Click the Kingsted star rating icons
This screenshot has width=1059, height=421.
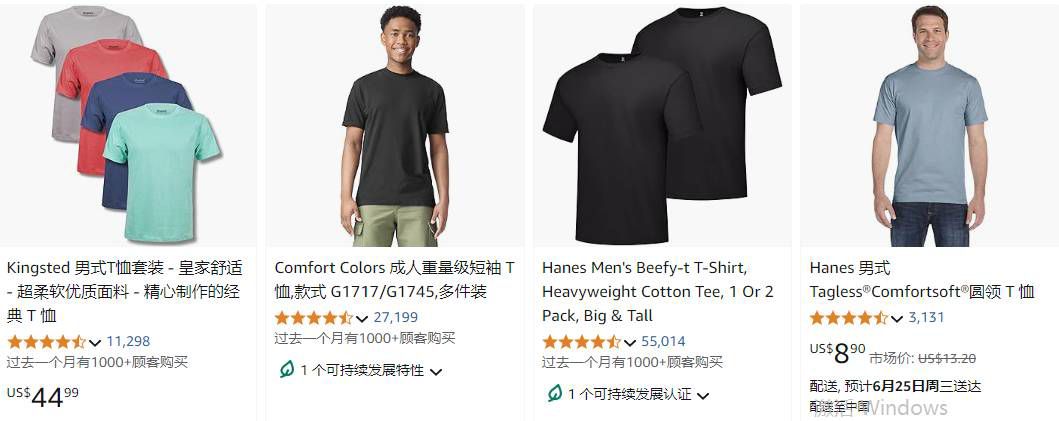pos(46,342)
